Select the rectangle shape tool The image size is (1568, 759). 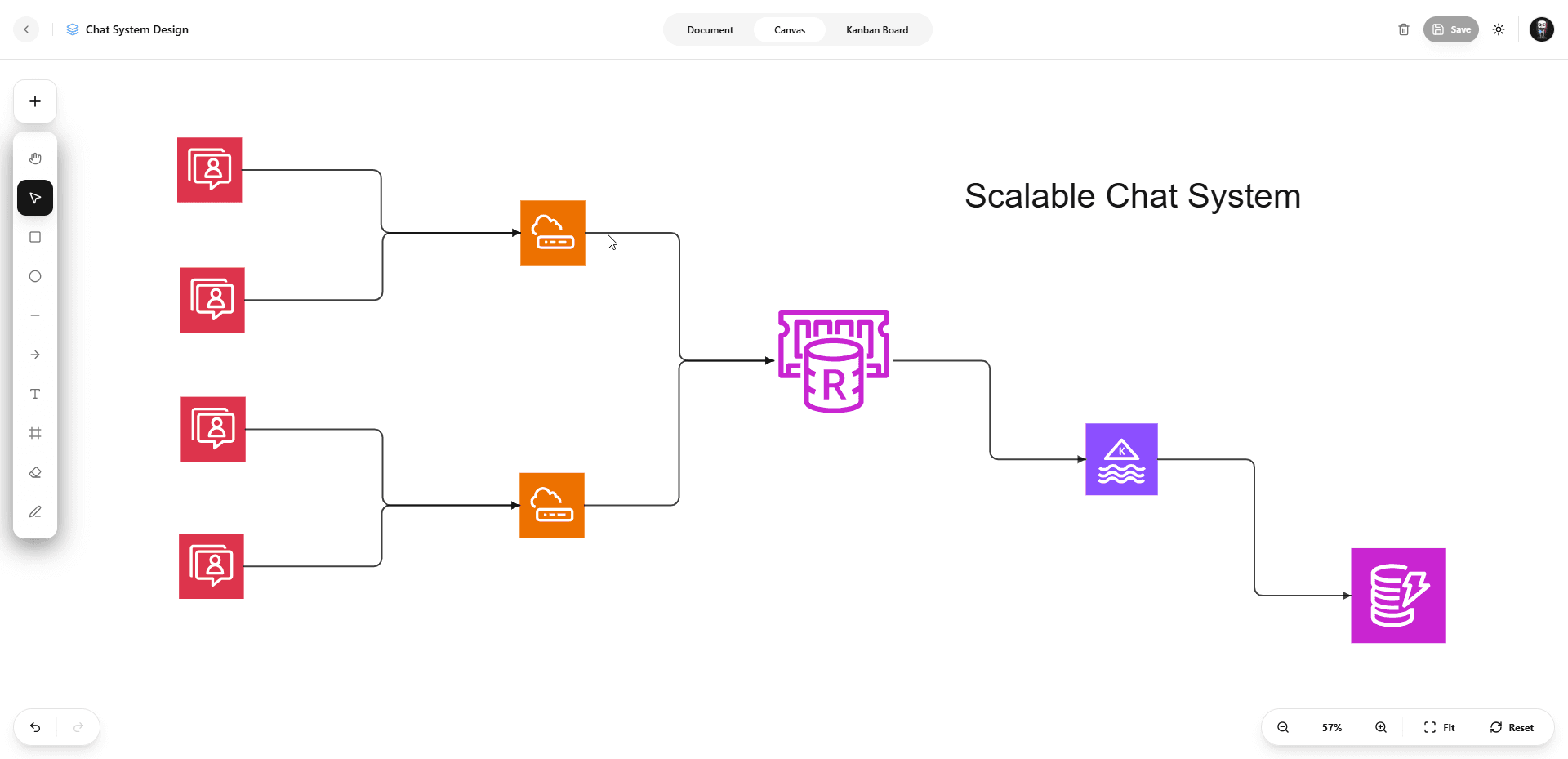(x=35, y=237)
